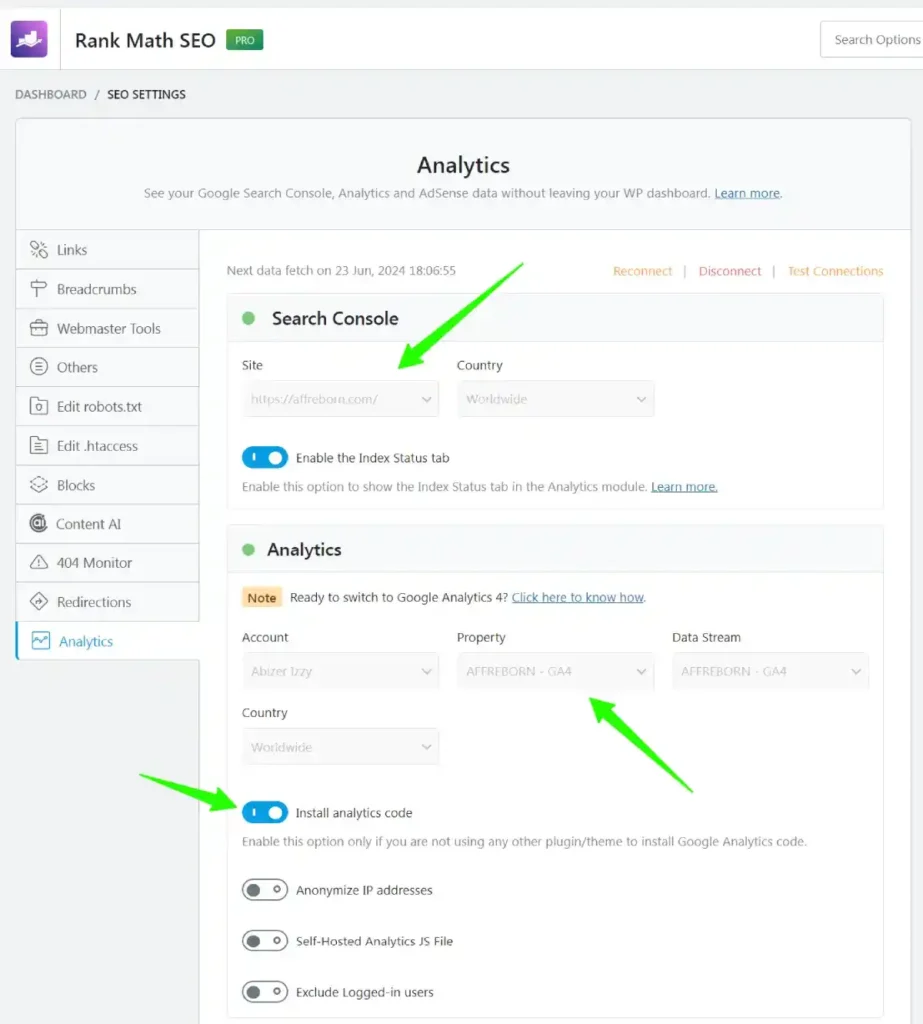Turn off Enable the Index Status tab
Image resolution: width=923 pixels, height=1024 pixels.
(x=265, y=457)
